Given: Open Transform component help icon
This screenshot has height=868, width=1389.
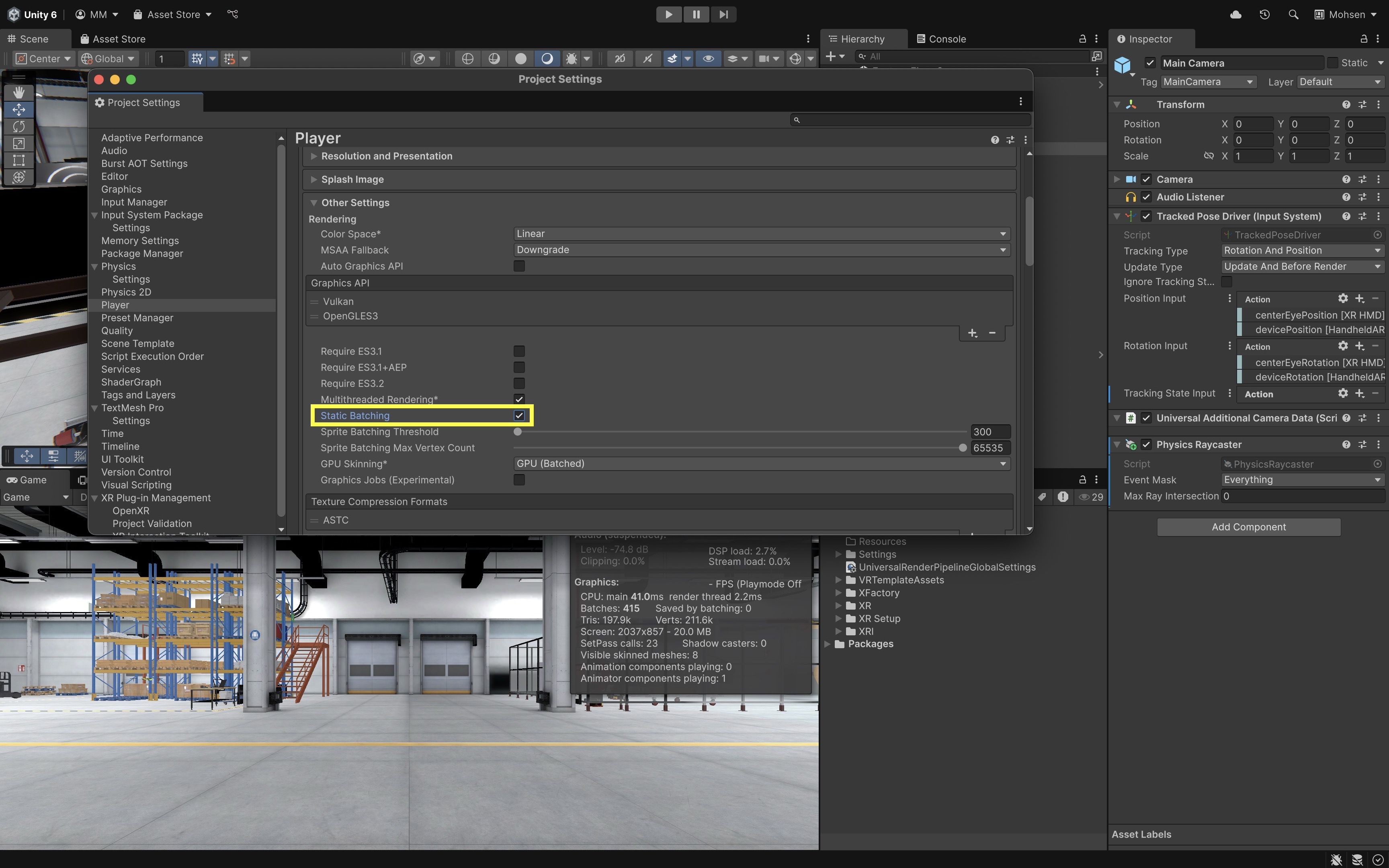Looking at the screenshot, I should [x=1346, y=104].
